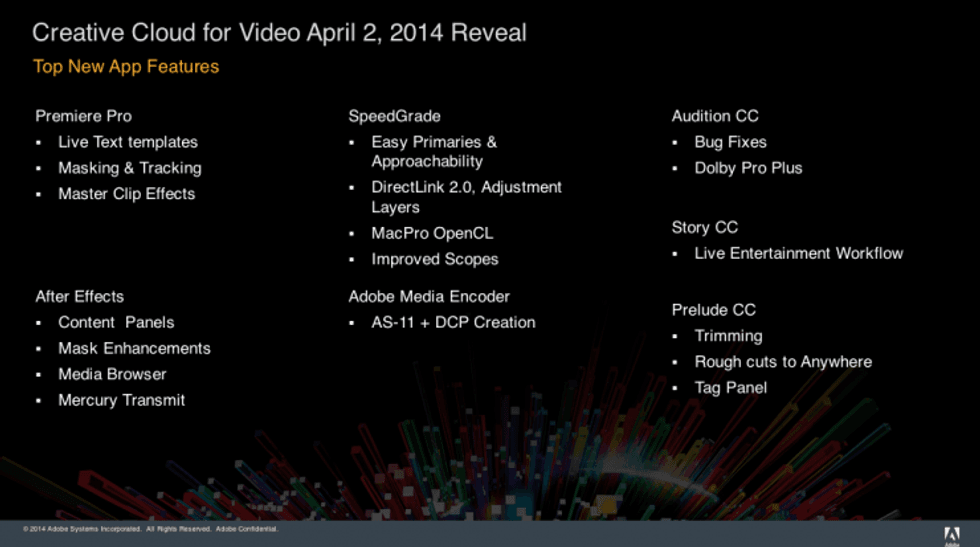980x547 pixels.
Task: Select 'Easy Primaries & Approachability' bullet
Action: pos(434,152)
